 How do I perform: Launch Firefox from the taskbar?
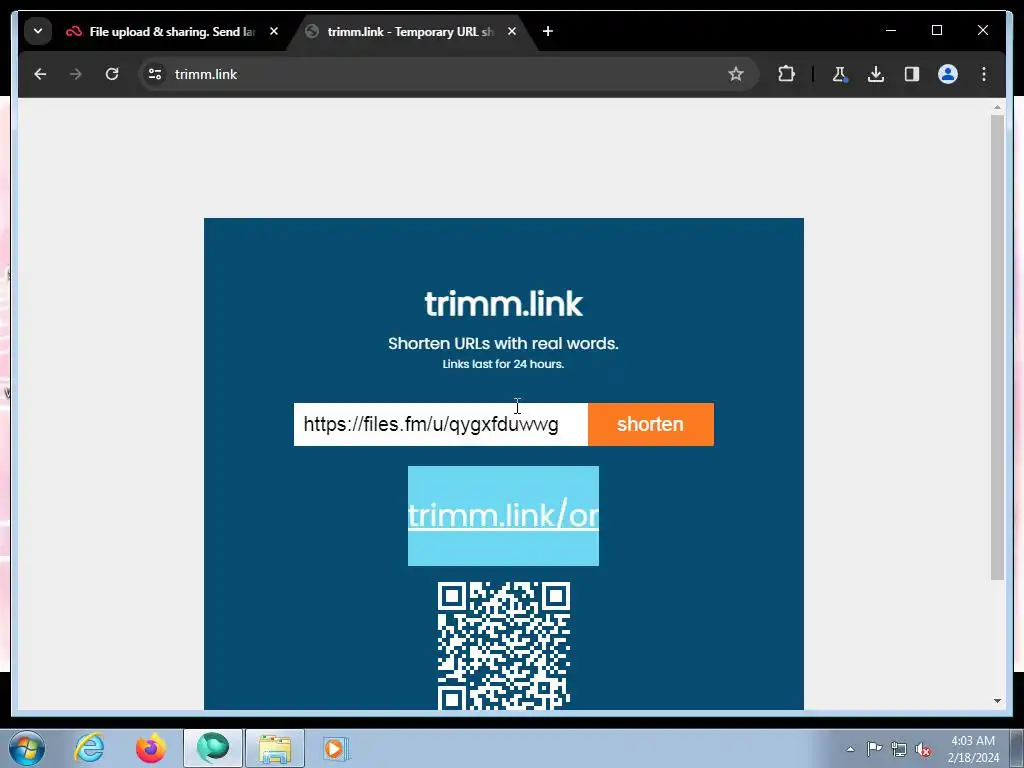(x=151, y=748)
